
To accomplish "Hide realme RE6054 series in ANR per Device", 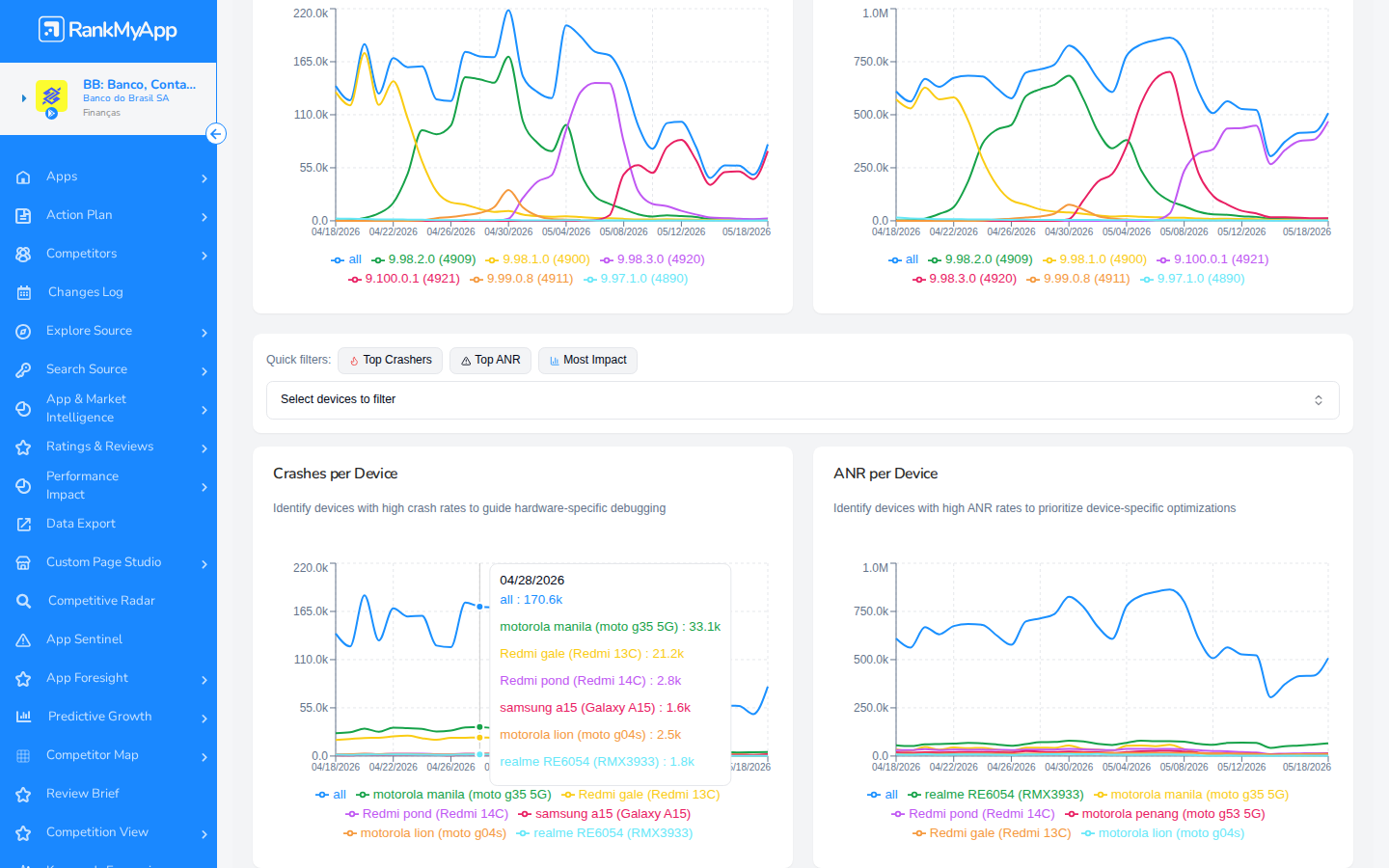I will (995, 795).
